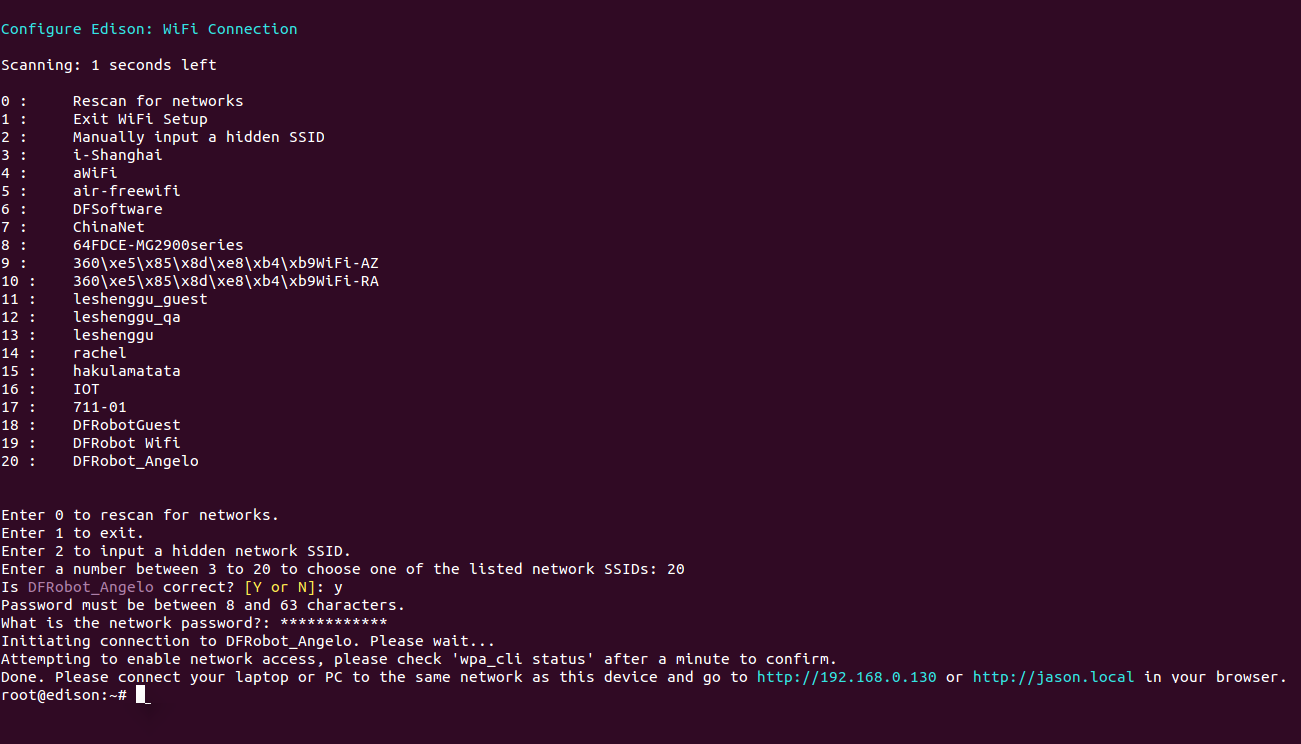The width and height of the screenshot is (1301, 744).
Task: Click the DFSoftware network entry
Action: [x=117, y=209]
